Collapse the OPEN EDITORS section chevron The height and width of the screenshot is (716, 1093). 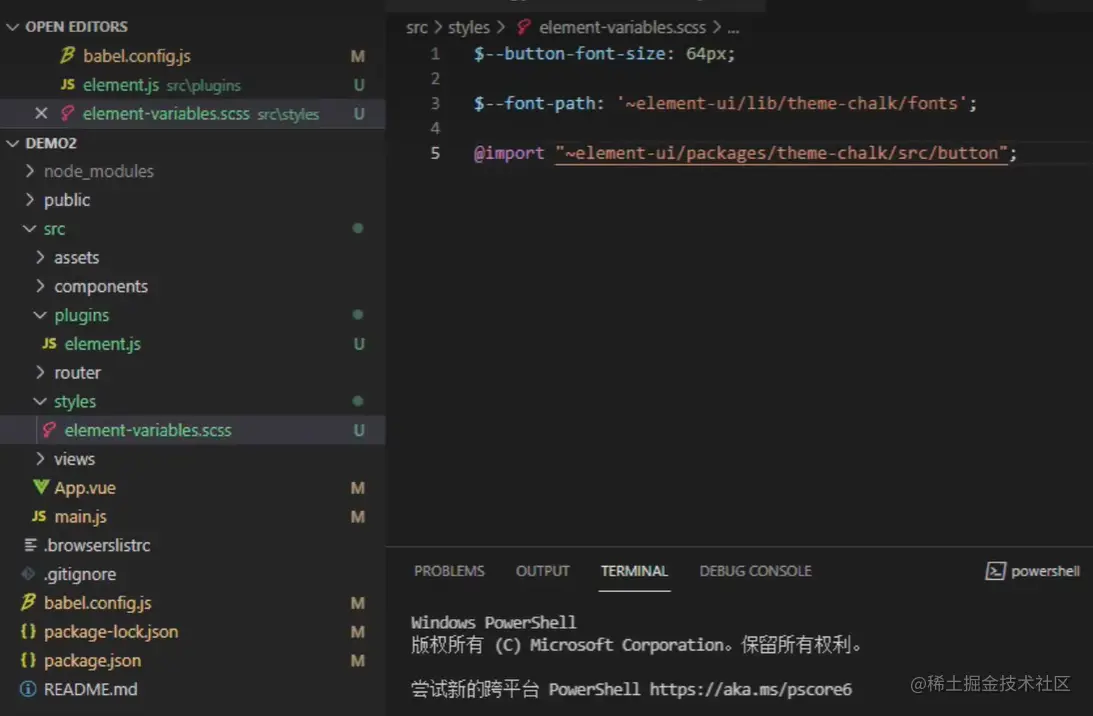click(x=13, y=26)
